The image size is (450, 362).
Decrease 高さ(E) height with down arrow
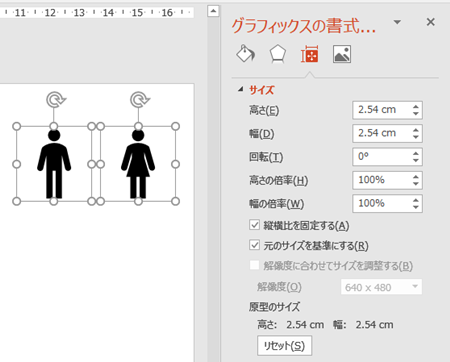point(416,114)
